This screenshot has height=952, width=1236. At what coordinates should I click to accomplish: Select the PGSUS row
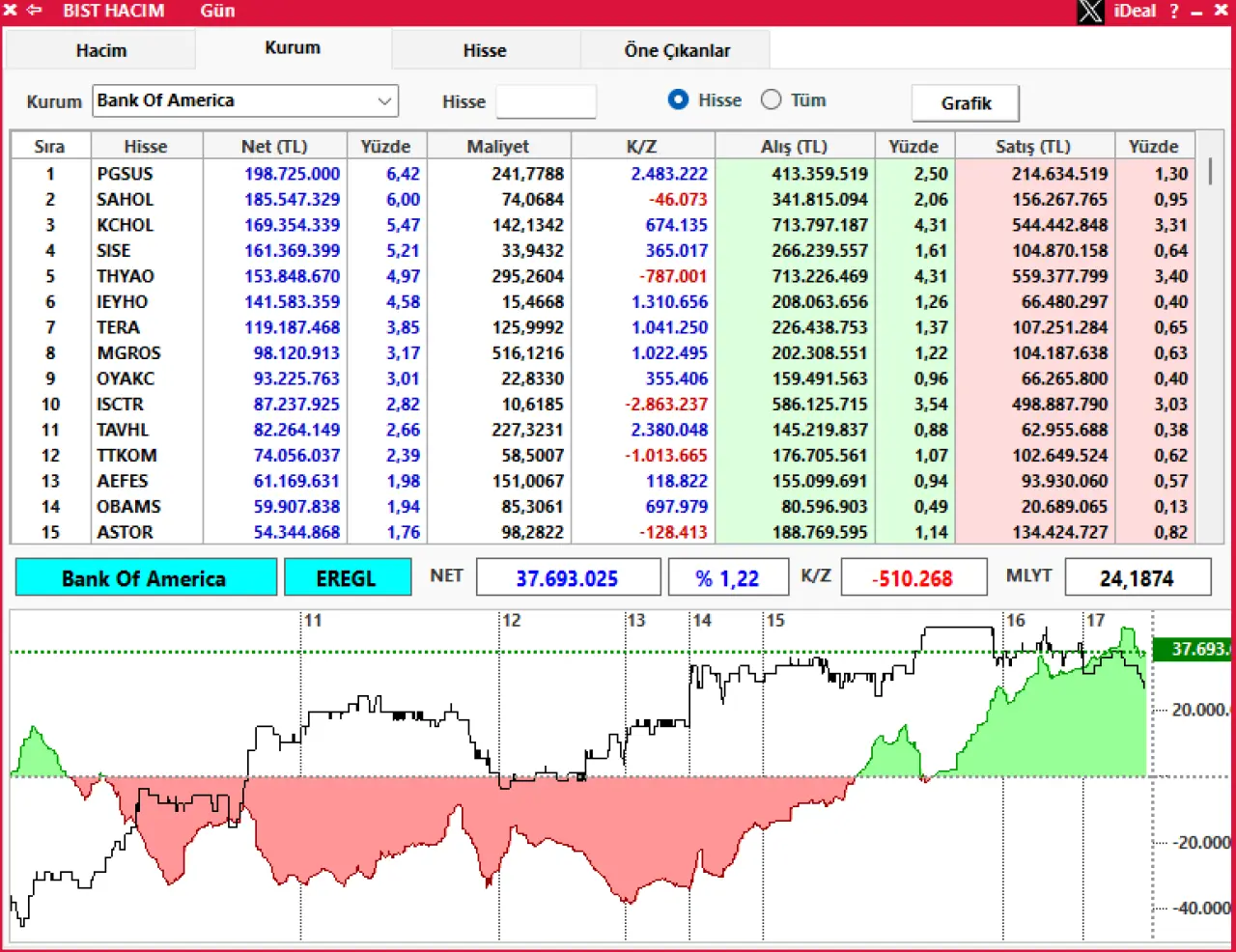point(603,174)
